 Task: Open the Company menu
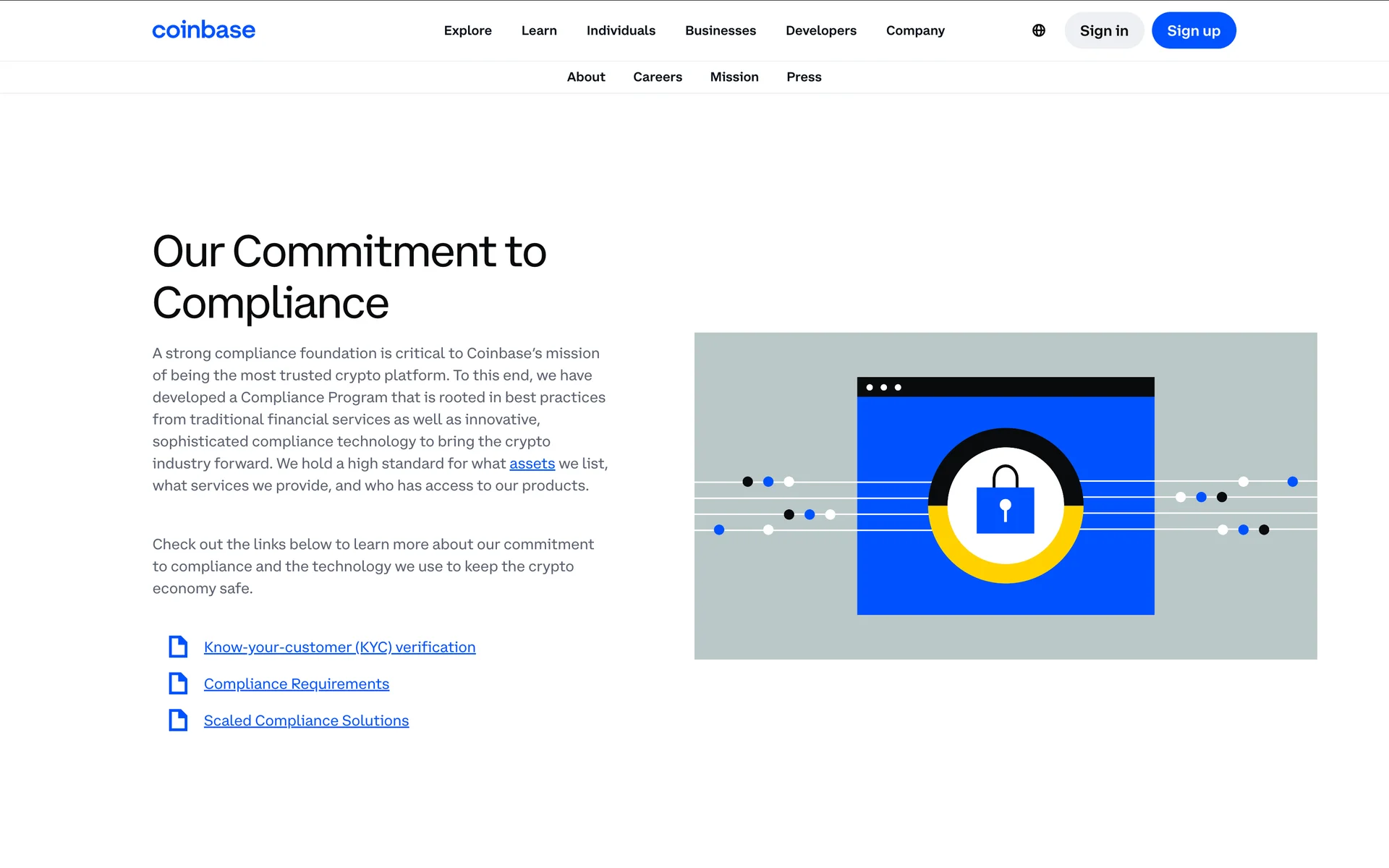pyautogui.click(x=915, y=30)
